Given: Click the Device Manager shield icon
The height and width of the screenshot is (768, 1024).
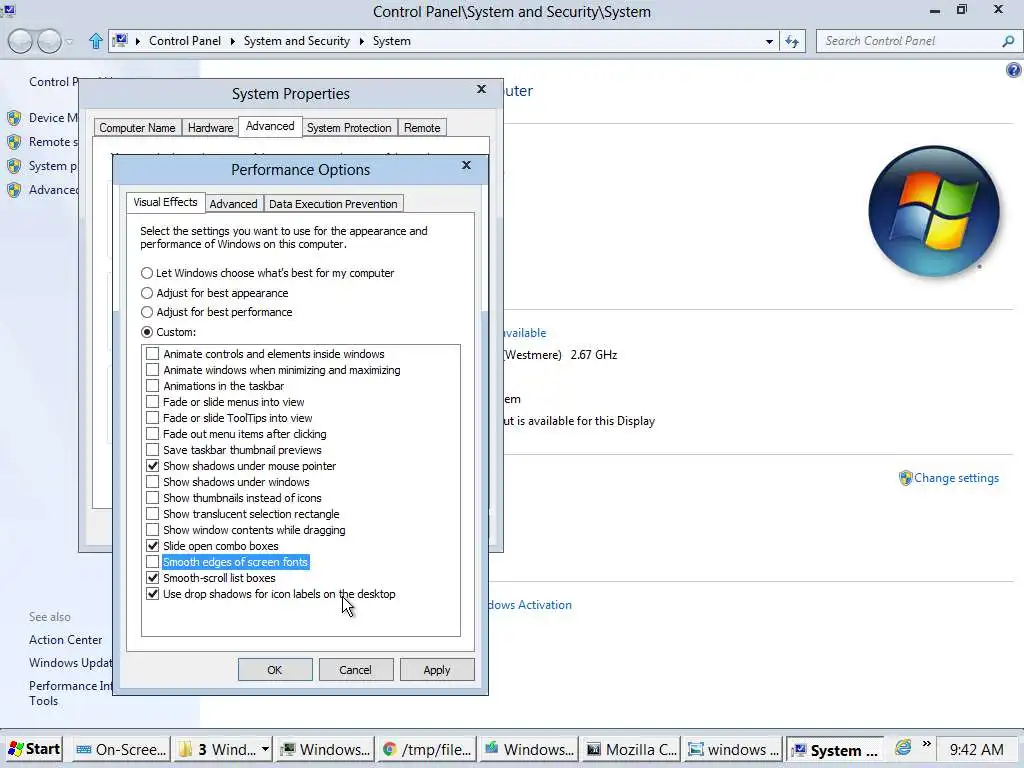Looking at the screenshot, I should click(x=14, y=118).
